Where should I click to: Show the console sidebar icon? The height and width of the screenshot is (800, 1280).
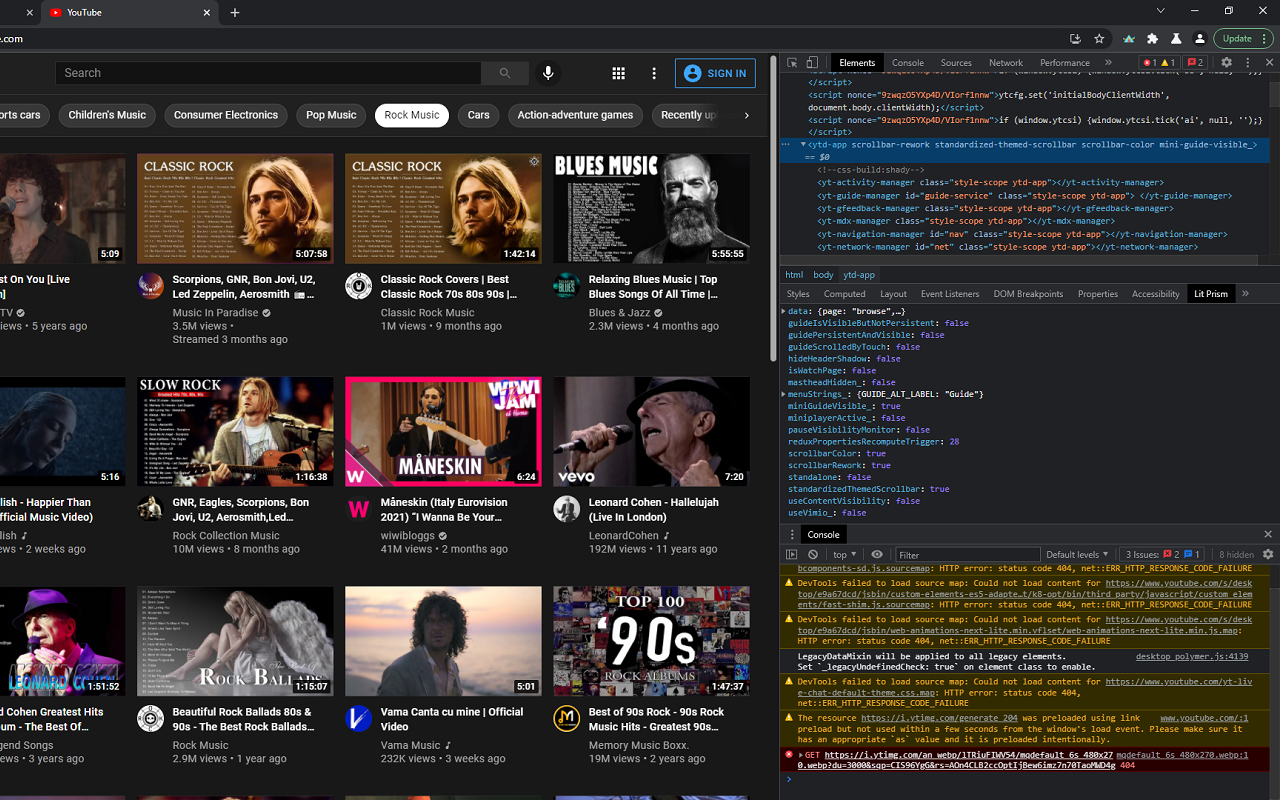[792, 554]
